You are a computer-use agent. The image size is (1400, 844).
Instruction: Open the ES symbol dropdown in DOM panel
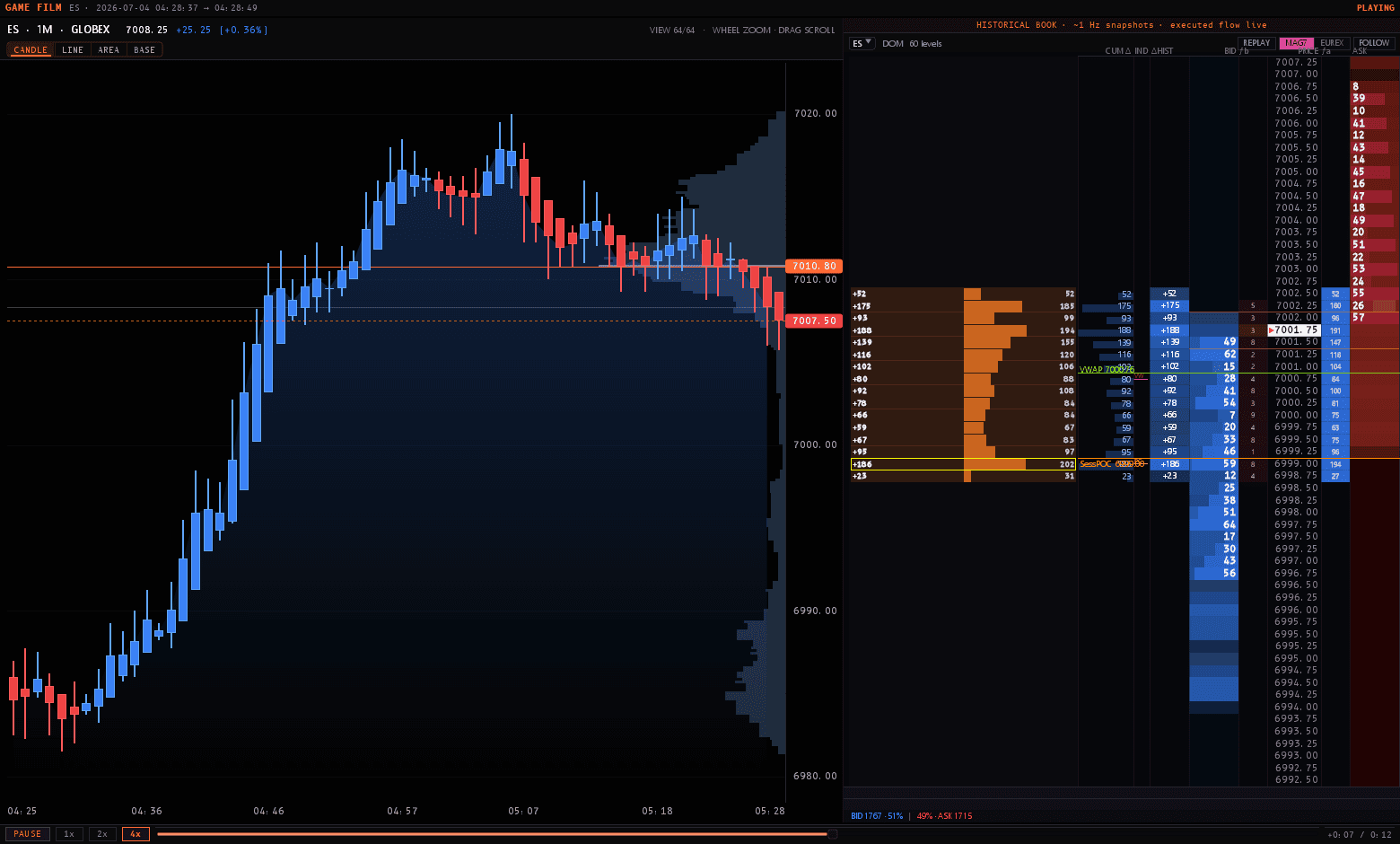click(862, 43)
